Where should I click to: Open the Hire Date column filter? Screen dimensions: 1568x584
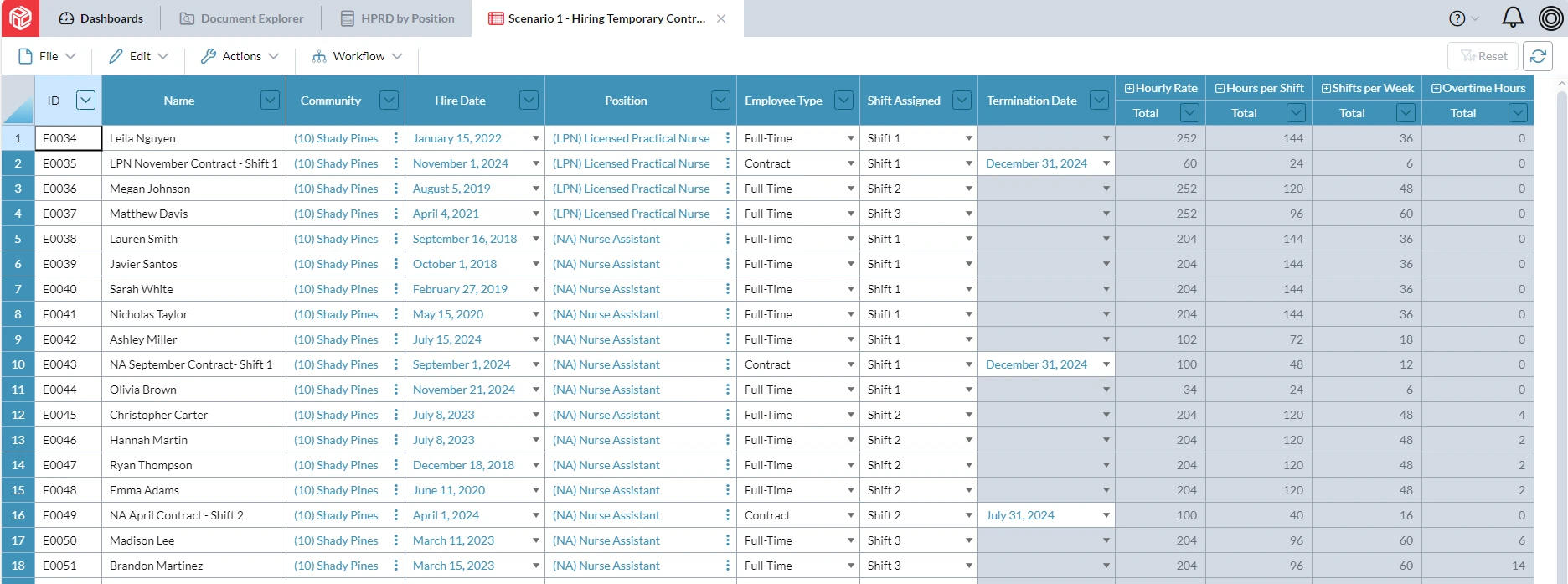point(529,101)
